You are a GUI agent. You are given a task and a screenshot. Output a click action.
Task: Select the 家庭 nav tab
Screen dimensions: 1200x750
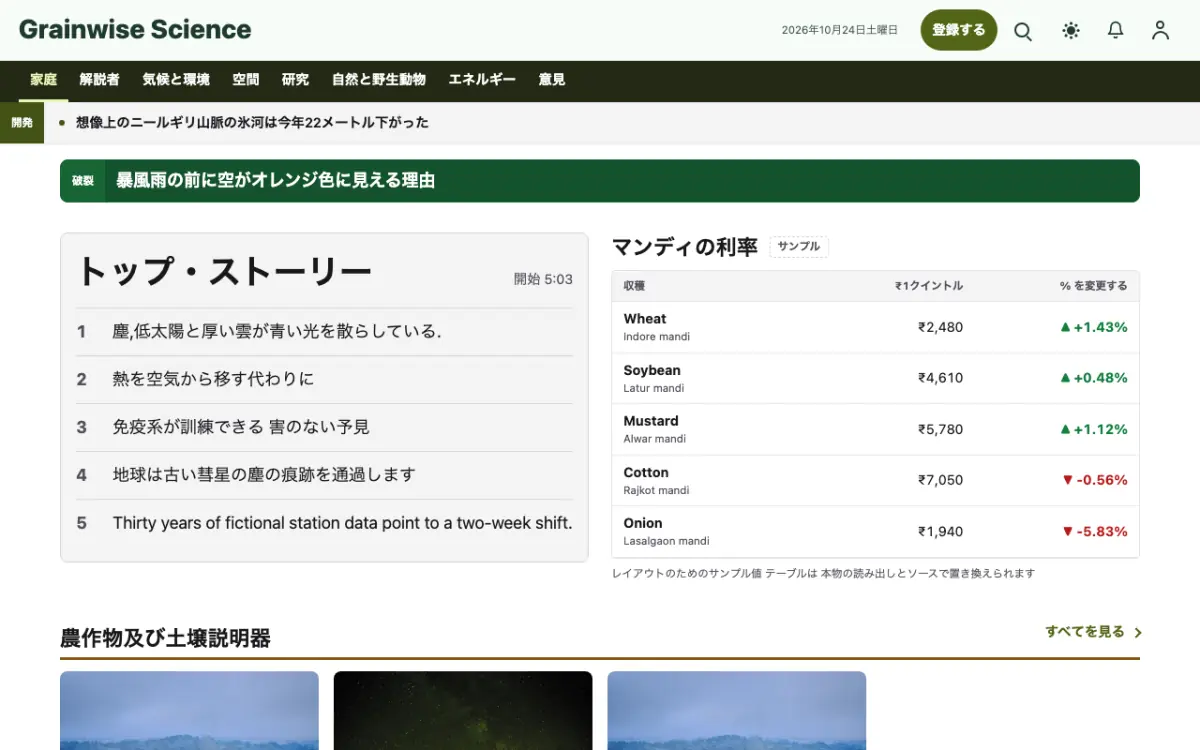pyautogui.click(x=44, y=80)
